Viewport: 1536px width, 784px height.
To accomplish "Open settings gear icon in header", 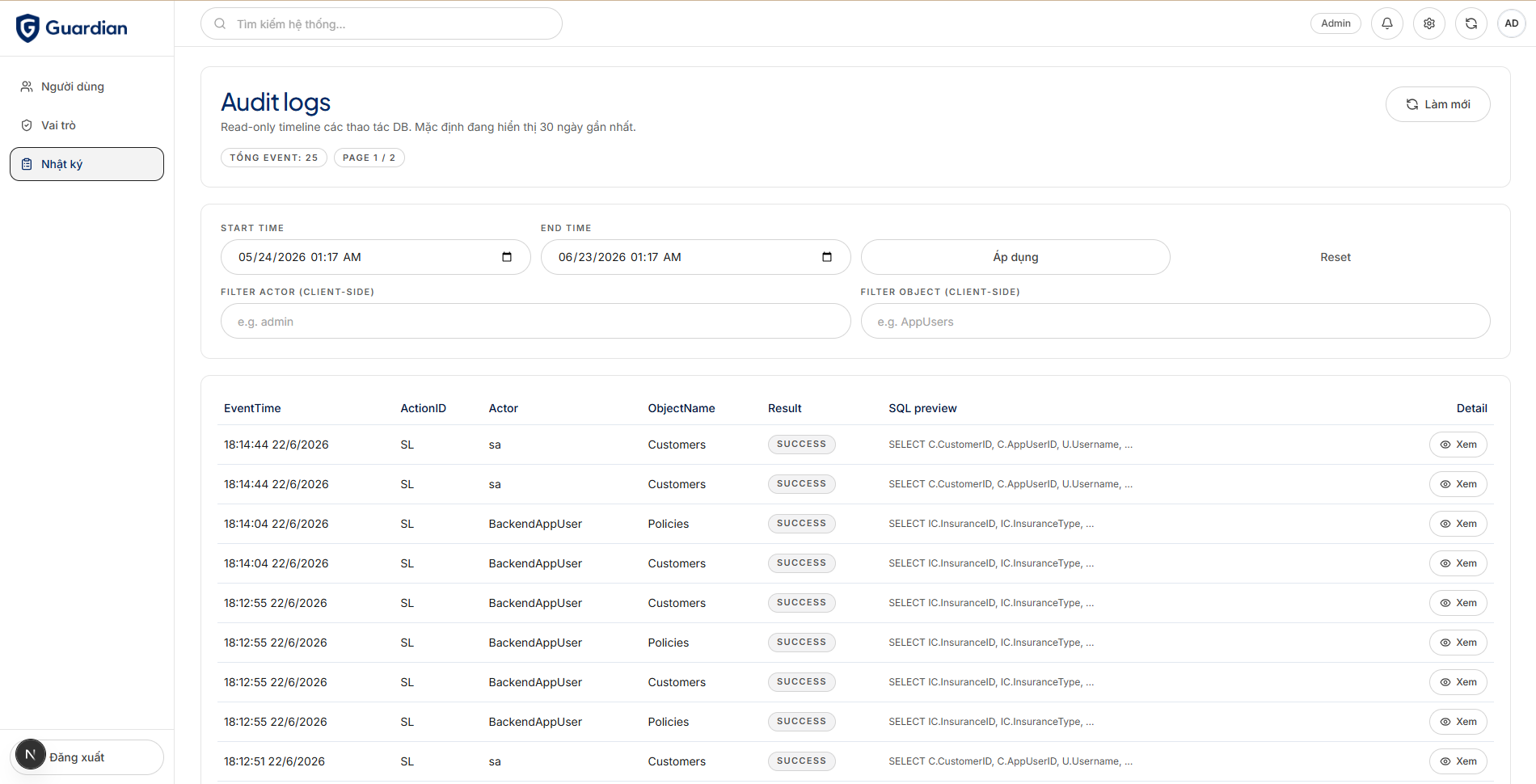I will pos(1429,23).
